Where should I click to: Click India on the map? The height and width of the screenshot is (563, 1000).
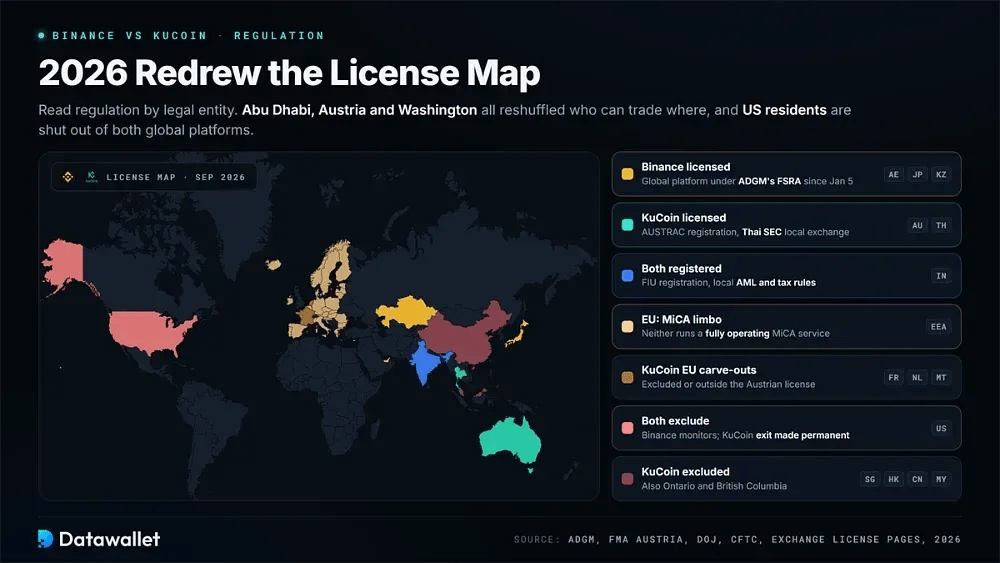click(427, 360)
